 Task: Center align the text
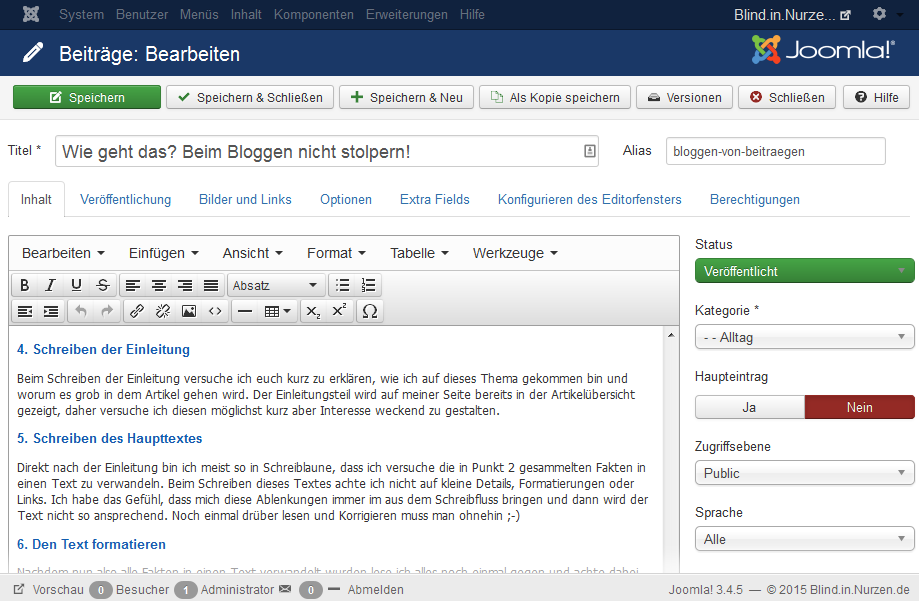pos(159,286)
